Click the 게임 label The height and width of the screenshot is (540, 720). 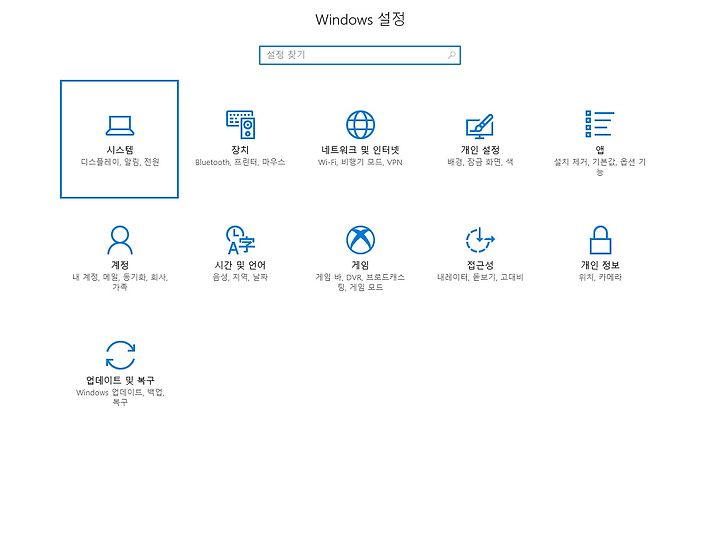[x=360, y=265]
